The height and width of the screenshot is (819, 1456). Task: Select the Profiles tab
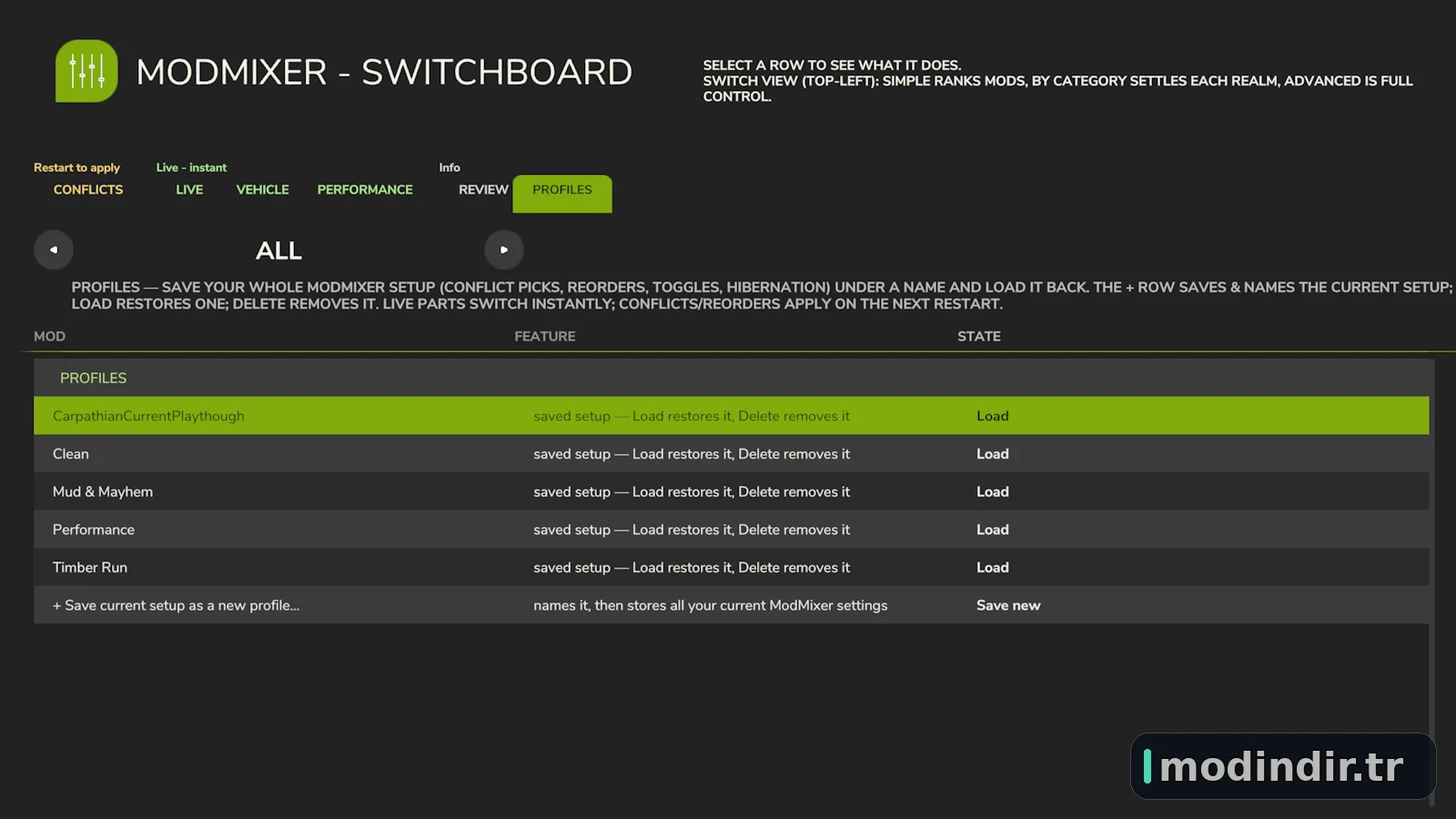(x=562, y=193)
